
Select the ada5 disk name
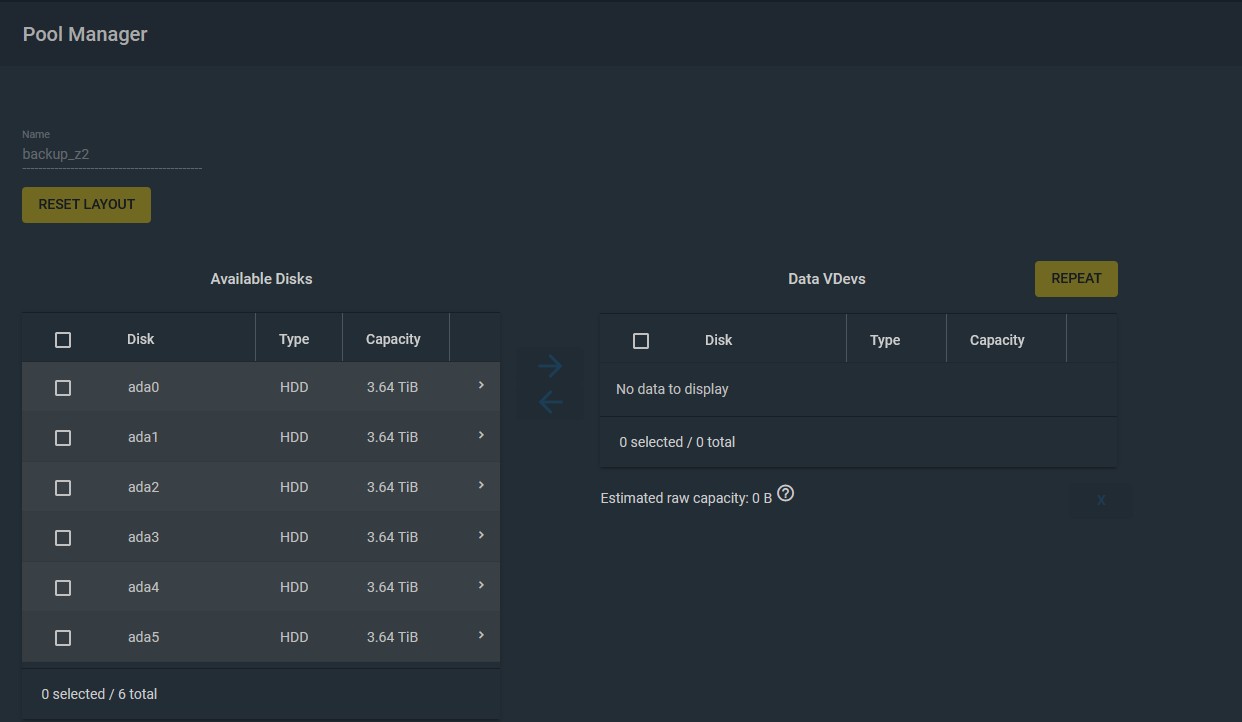click(x=143, y=637)
